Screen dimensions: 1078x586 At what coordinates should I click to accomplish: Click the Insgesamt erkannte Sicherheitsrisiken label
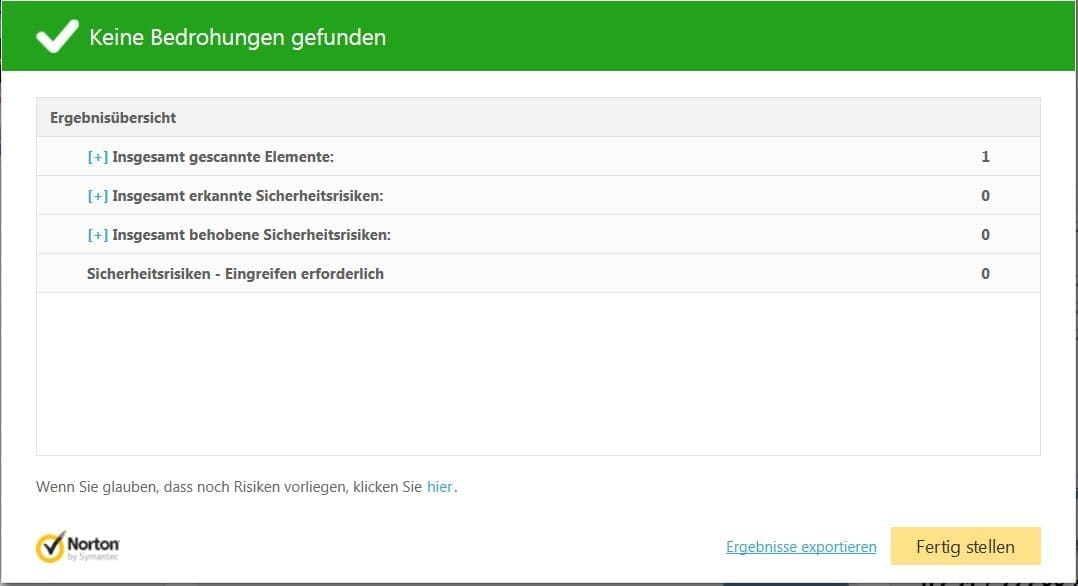coord(248,196)
